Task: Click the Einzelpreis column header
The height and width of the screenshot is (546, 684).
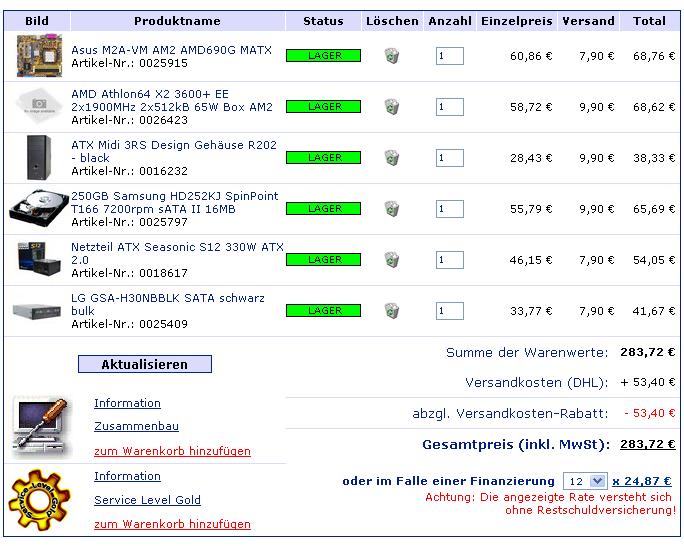Action: (x=517, y=21)
